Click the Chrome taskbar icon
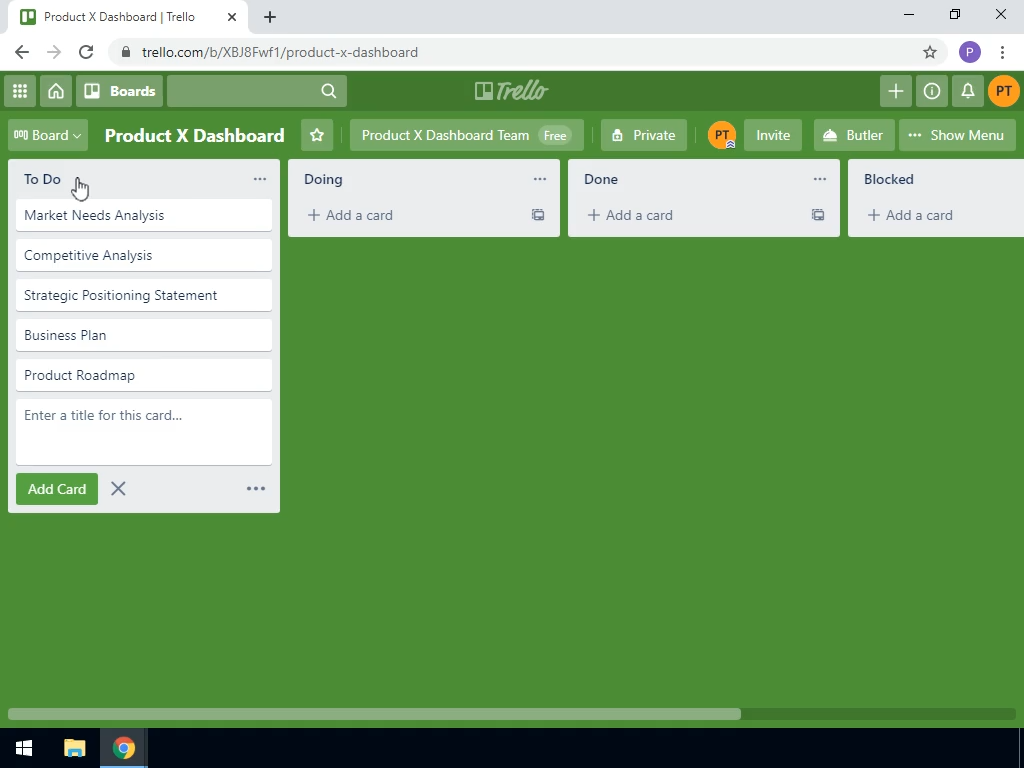1024x768 pixels. [123, 748]
